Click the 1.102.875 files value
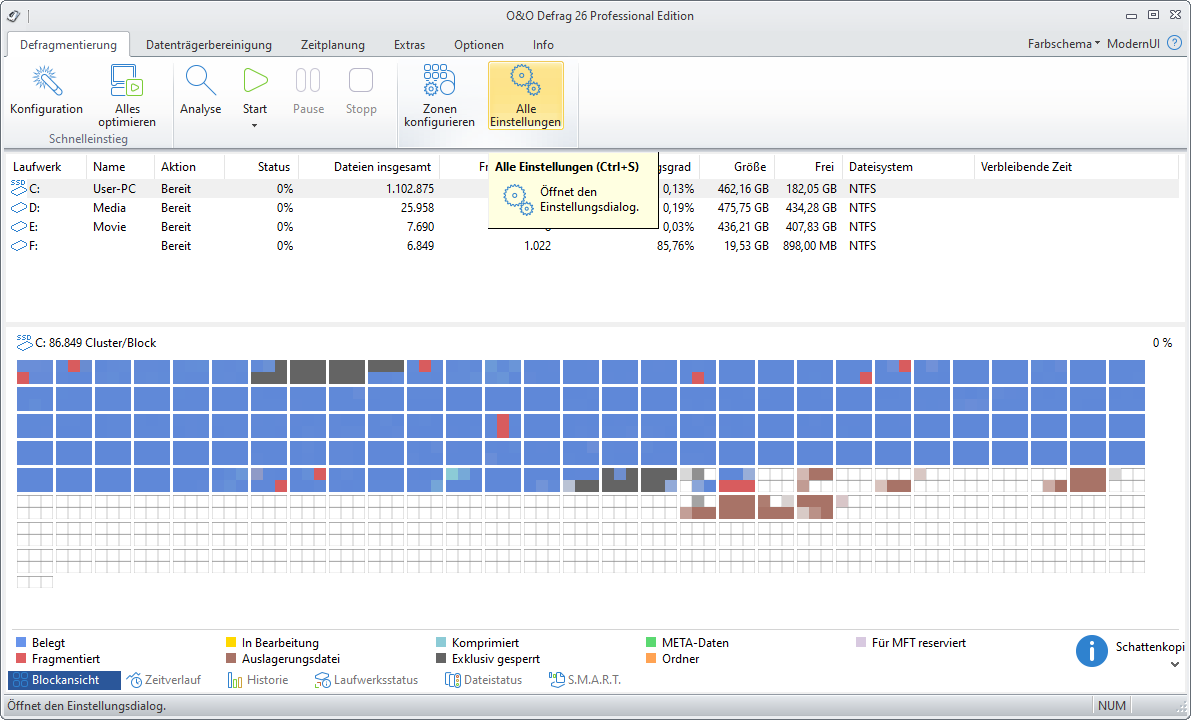 [x=410, y=188]
